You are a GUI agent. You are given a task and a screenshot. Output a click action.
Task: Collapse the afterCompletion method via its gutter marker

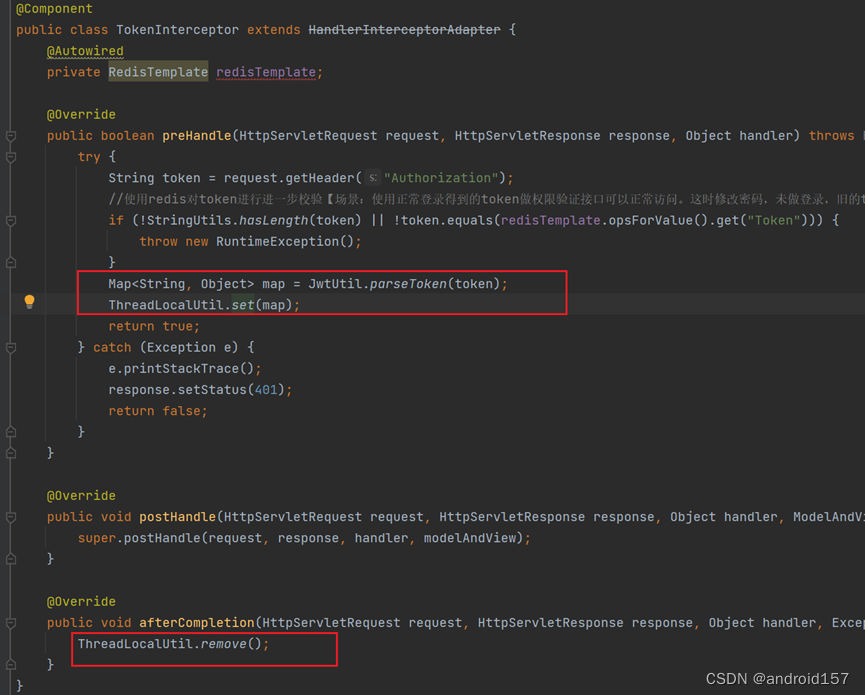10,623
